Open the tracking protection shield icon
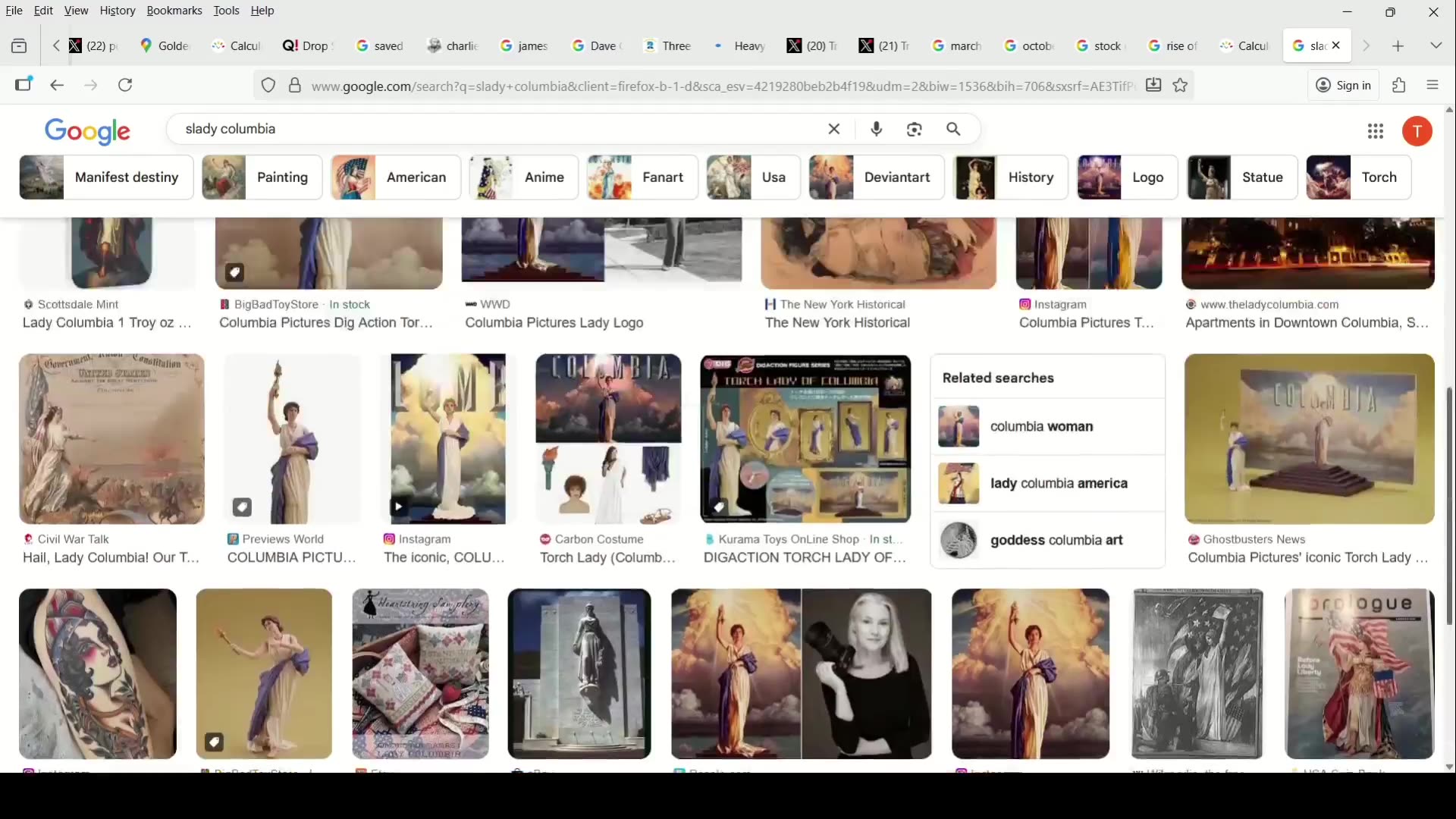1456x819 pixels. [268, 86]
